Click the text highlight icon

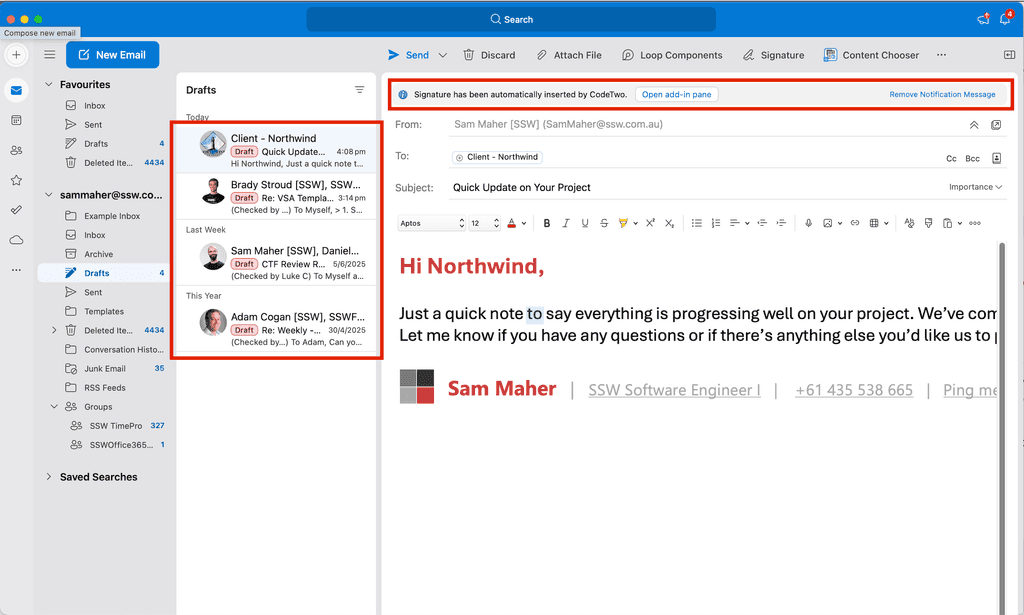(623, 223)
